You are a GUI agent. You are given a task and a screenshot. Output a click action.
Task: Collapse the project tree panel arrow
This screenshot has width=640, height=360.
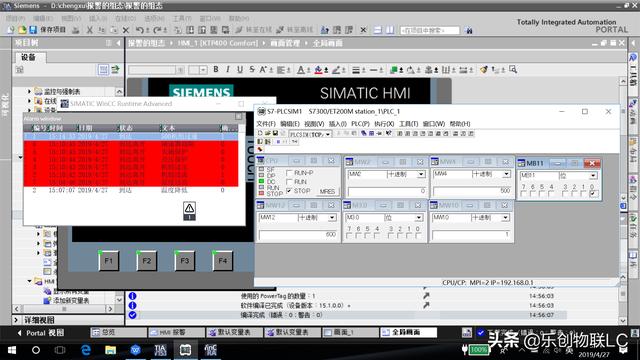(118, 43)
